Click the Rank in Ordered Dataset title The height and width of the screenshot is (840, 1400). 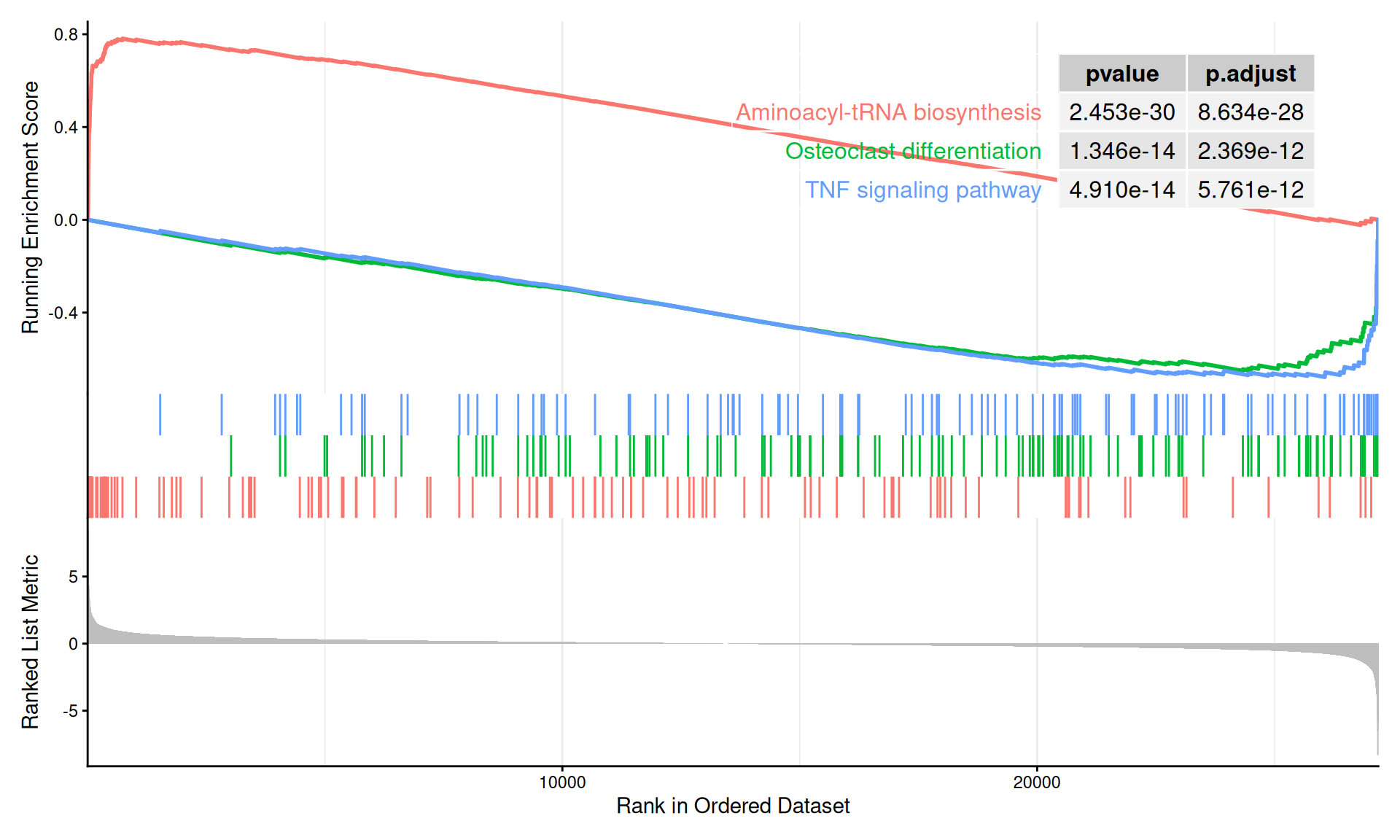pyautogui.click(x=732, y=806)
